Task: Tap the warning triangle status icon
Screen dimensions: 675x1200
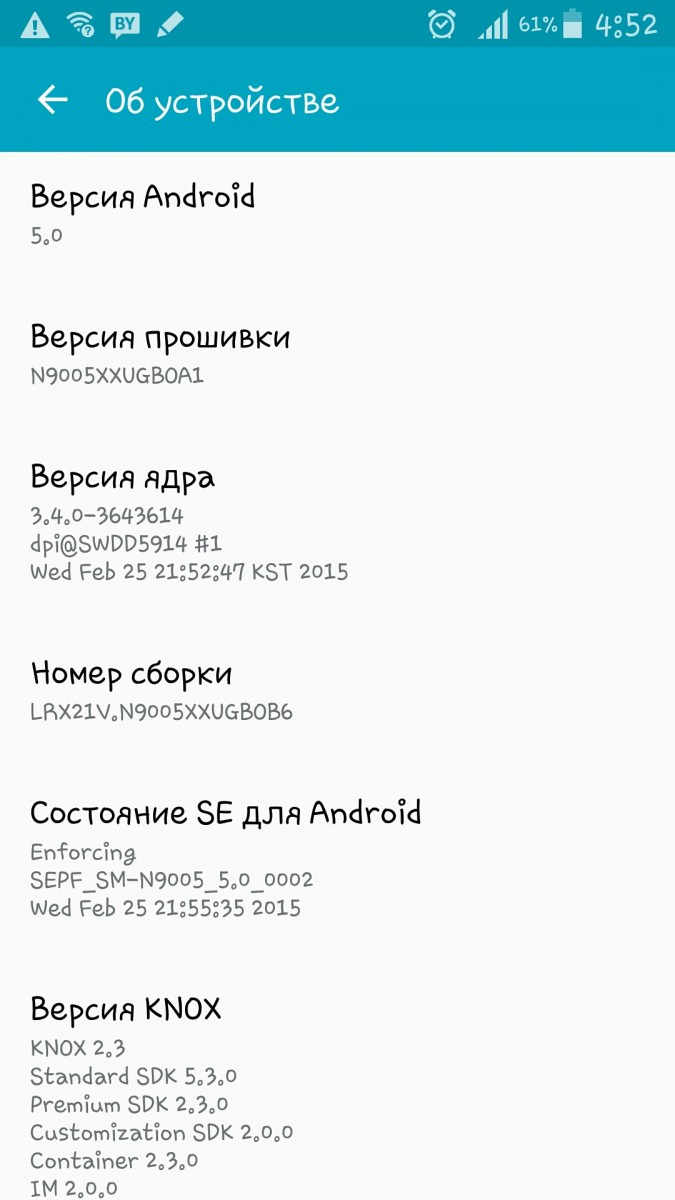Action: point(35,23)
